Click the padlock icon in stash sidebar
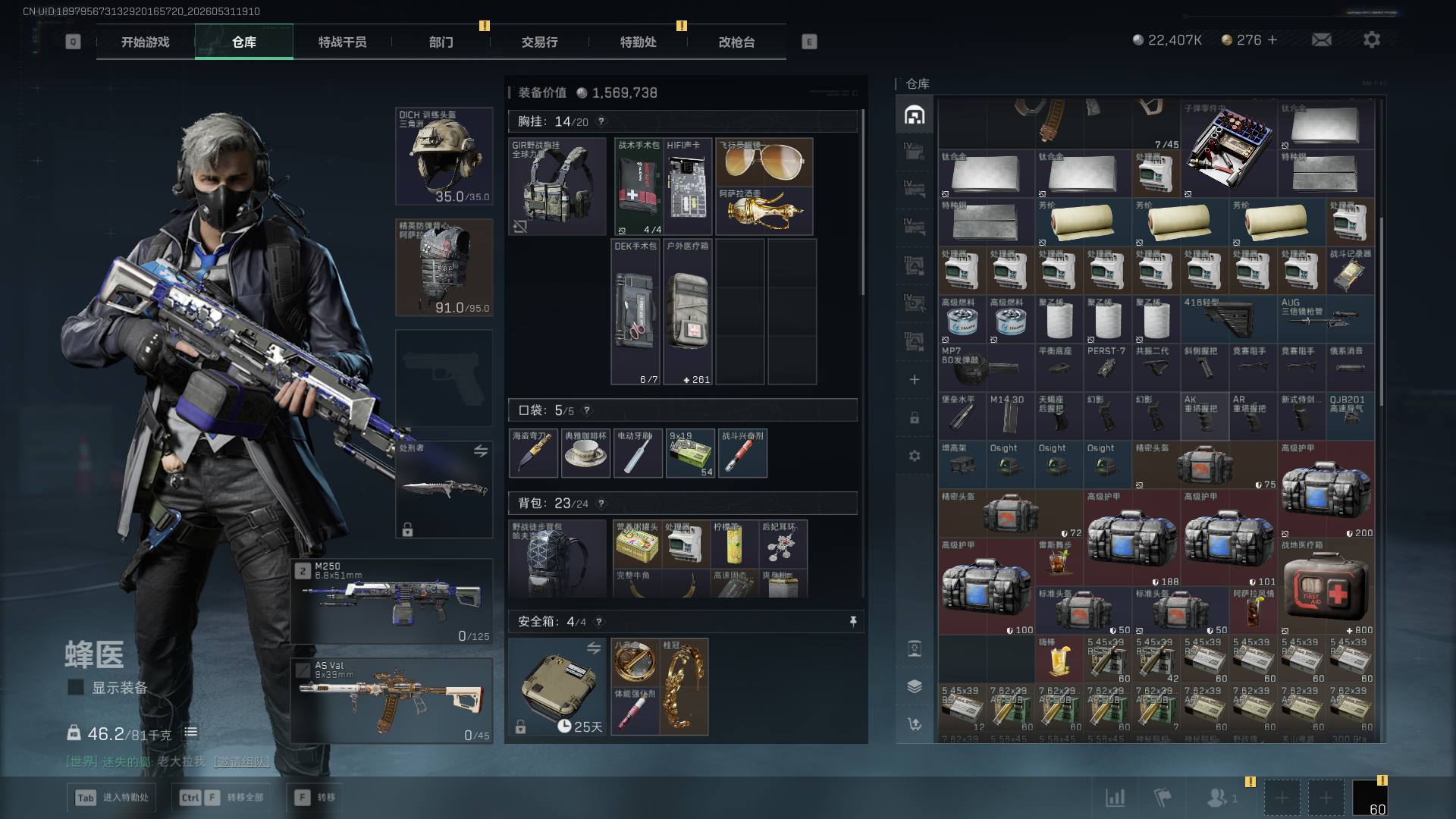Screen dimensions: 1456x819 [x=915, y=418]
